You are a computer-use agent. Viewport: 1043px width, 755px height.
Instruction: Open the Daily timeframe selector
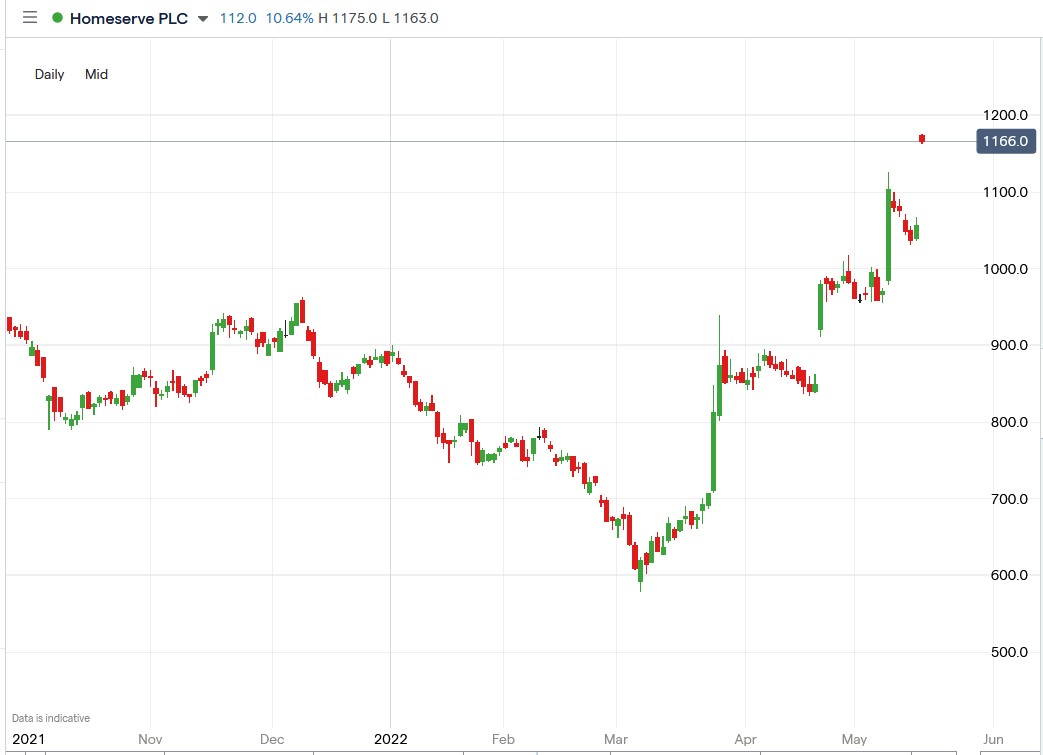point(48,74)
